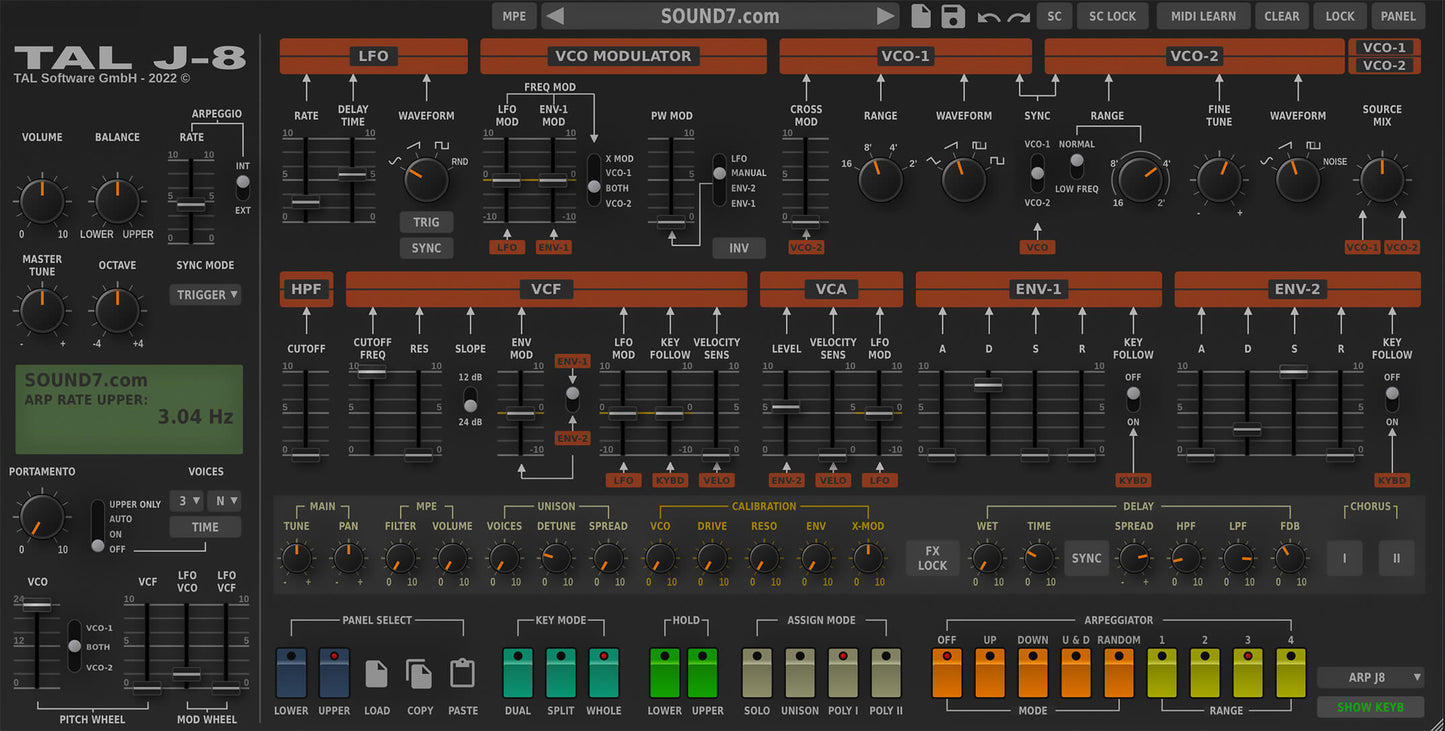Click the MPE button
The image size is (1445, 731).
pos(514,16)
